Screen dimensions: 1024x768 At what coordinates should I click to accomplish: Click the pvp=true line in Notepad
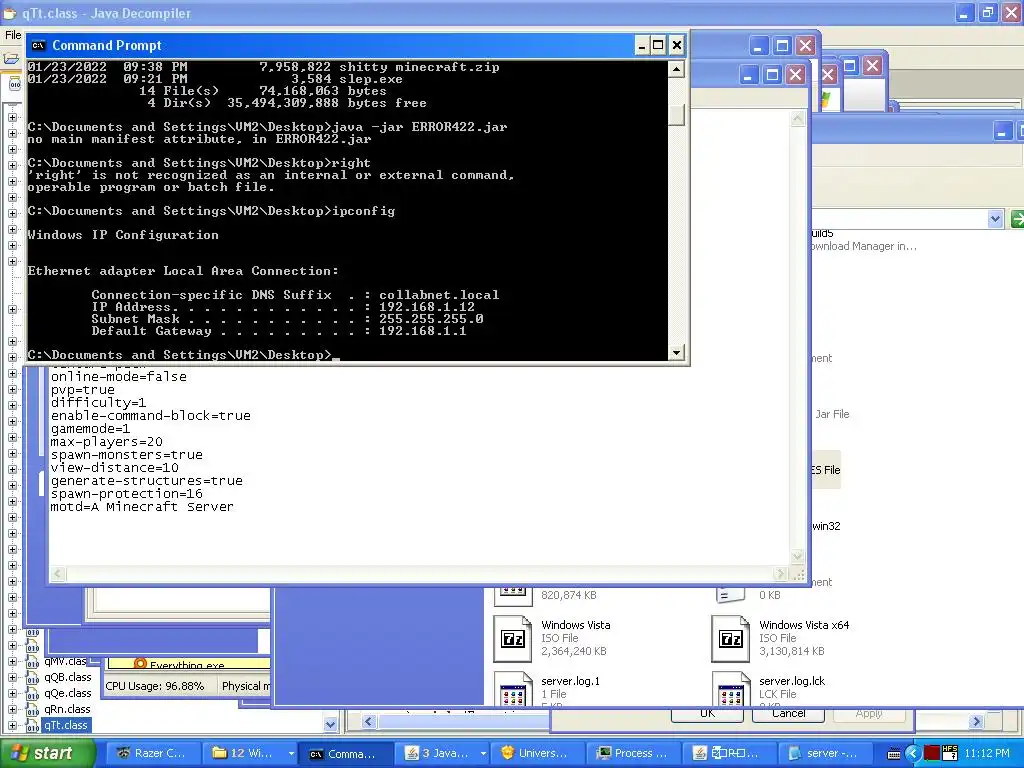click(x=82, y=390)
